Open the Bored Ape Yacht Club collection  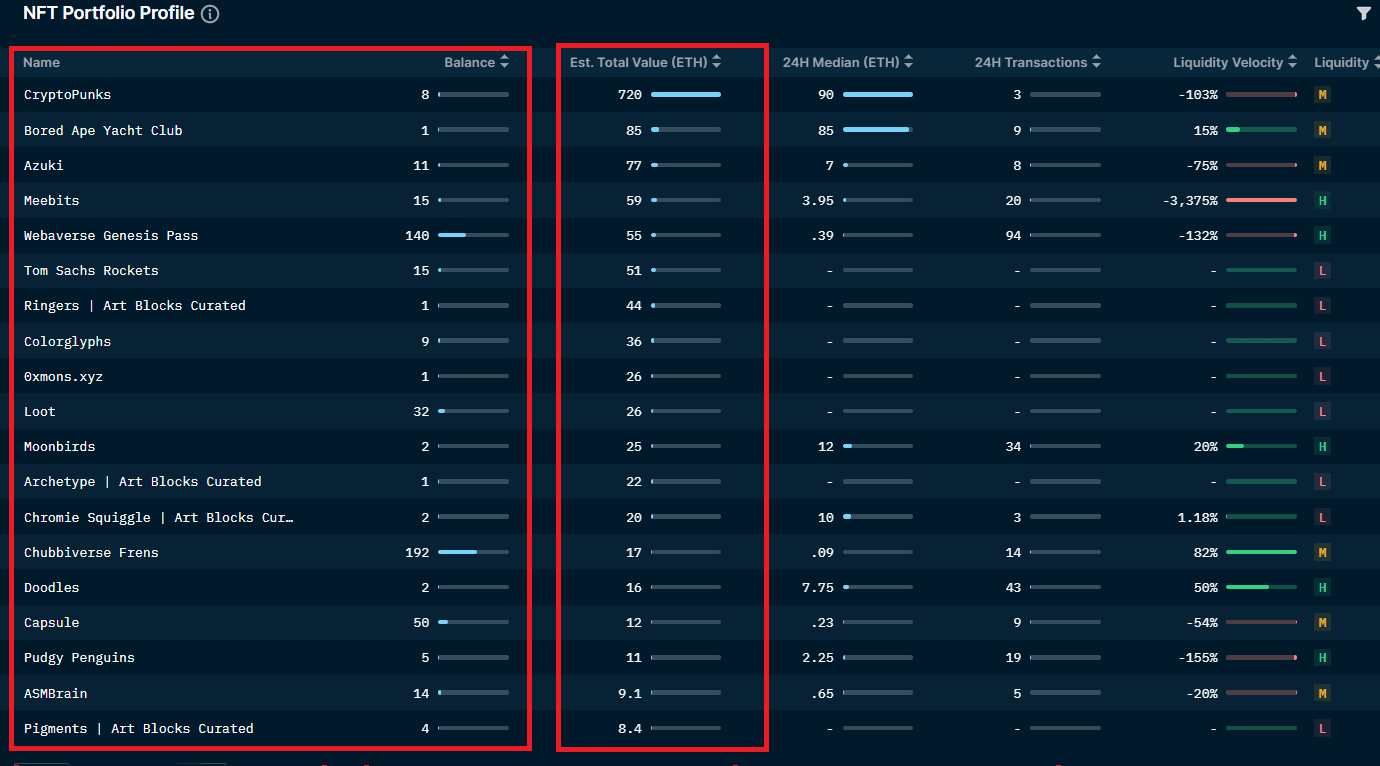coord(103,130)
